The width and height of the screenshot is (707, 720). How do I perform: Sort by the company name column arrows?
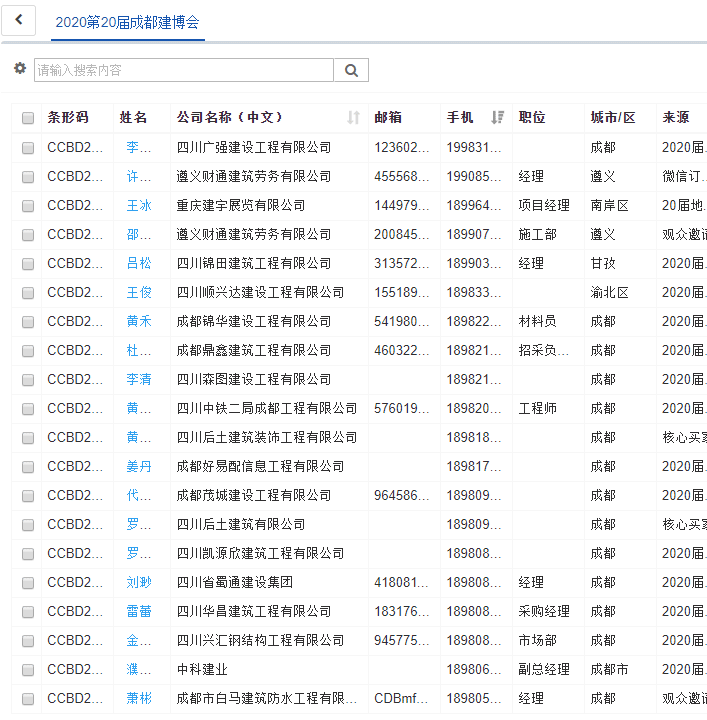point(353,118)
